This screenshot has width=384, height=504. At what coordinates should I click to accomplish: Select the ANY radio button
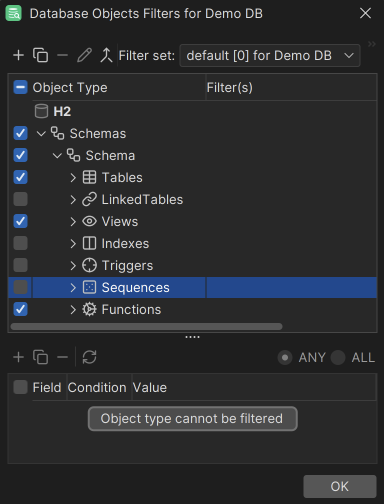click(x=285, y=358)
